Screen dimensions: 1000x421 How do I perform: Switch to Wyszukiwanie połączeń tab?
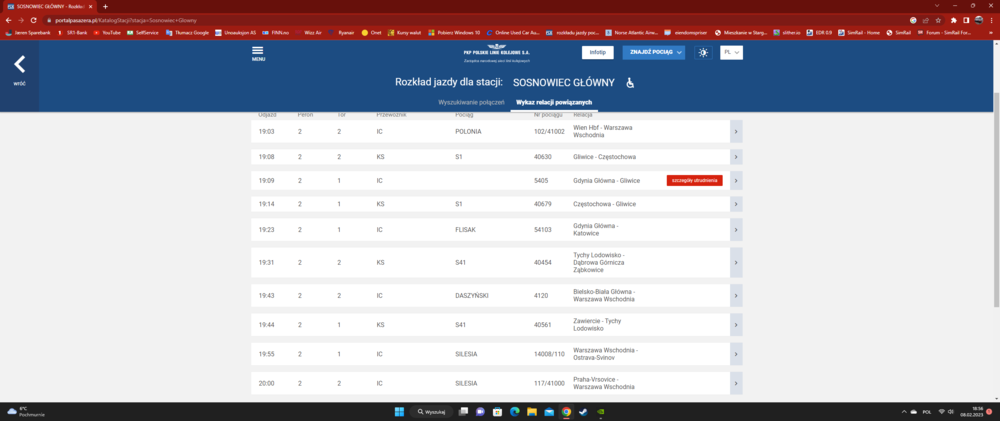click(470, 103)
